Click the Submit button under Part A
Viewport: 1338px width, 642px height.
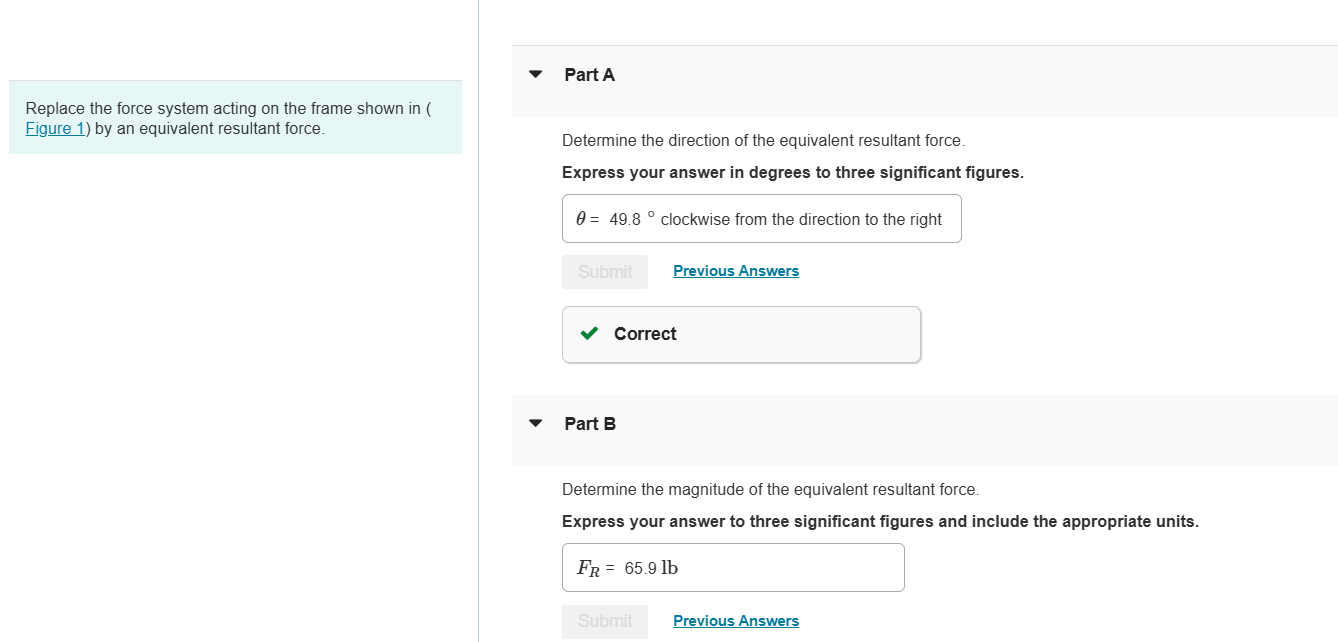point(604,271)
